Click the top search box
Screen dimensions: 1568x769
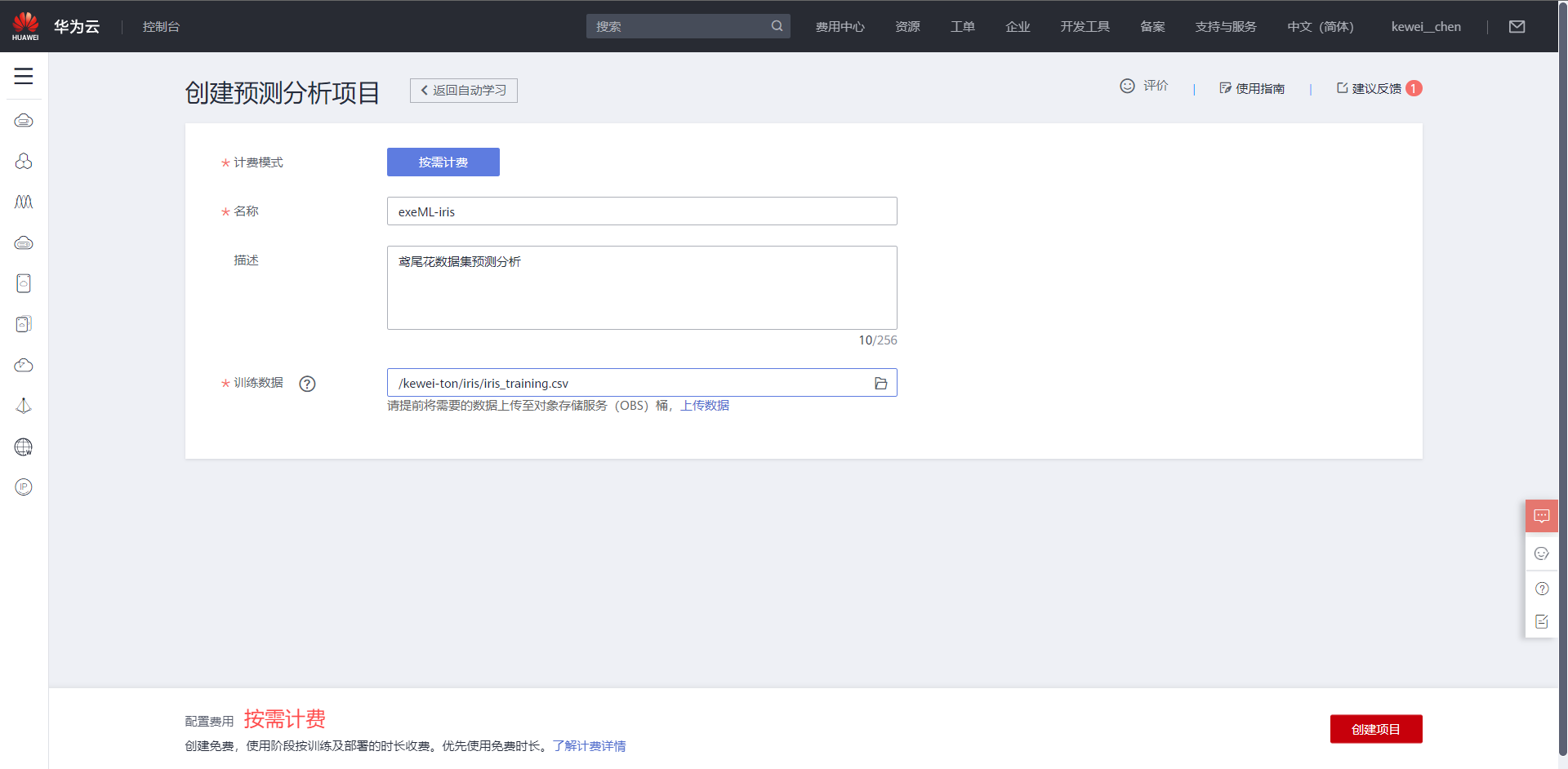click(688, 26)
